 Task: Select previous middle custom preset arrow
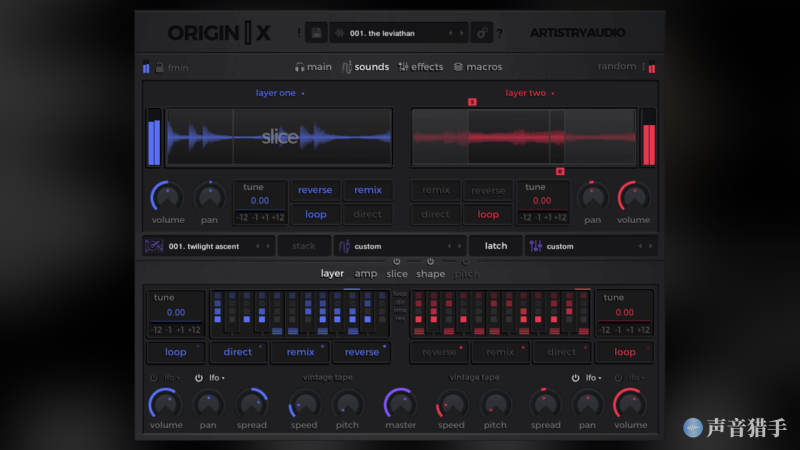(449, 246)
